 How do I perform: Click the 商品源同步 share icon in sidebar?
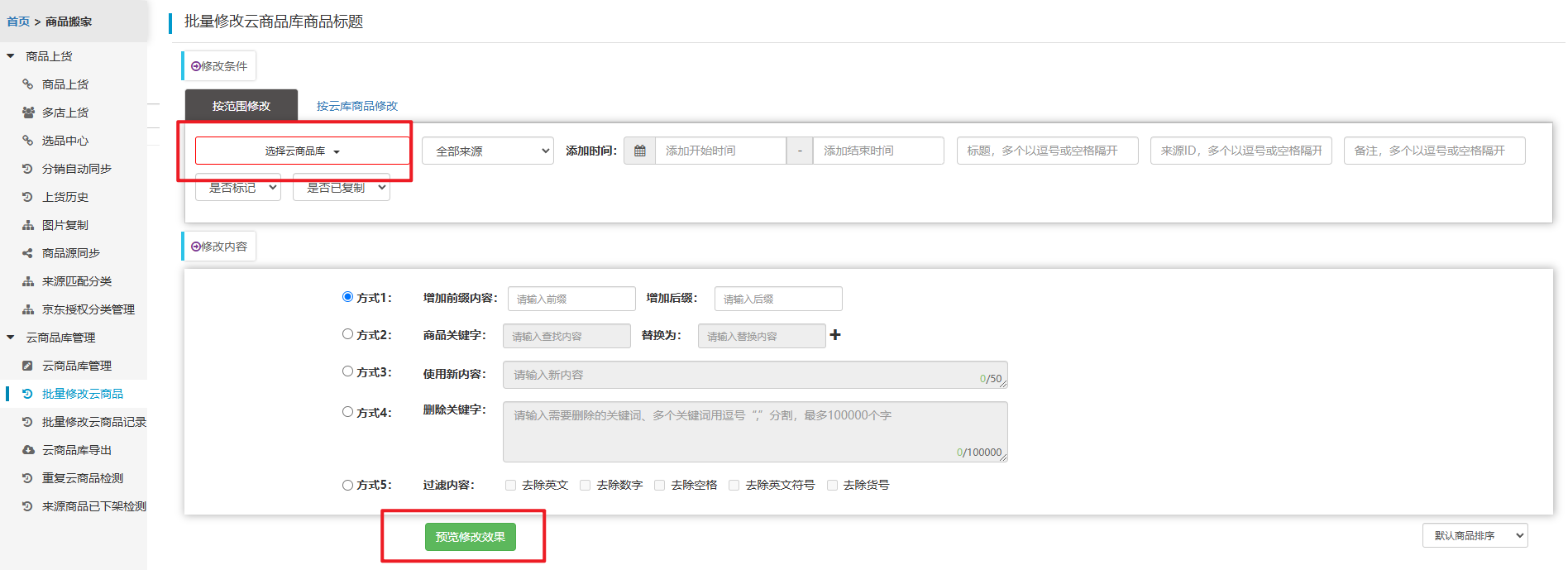tap(28, 253)
